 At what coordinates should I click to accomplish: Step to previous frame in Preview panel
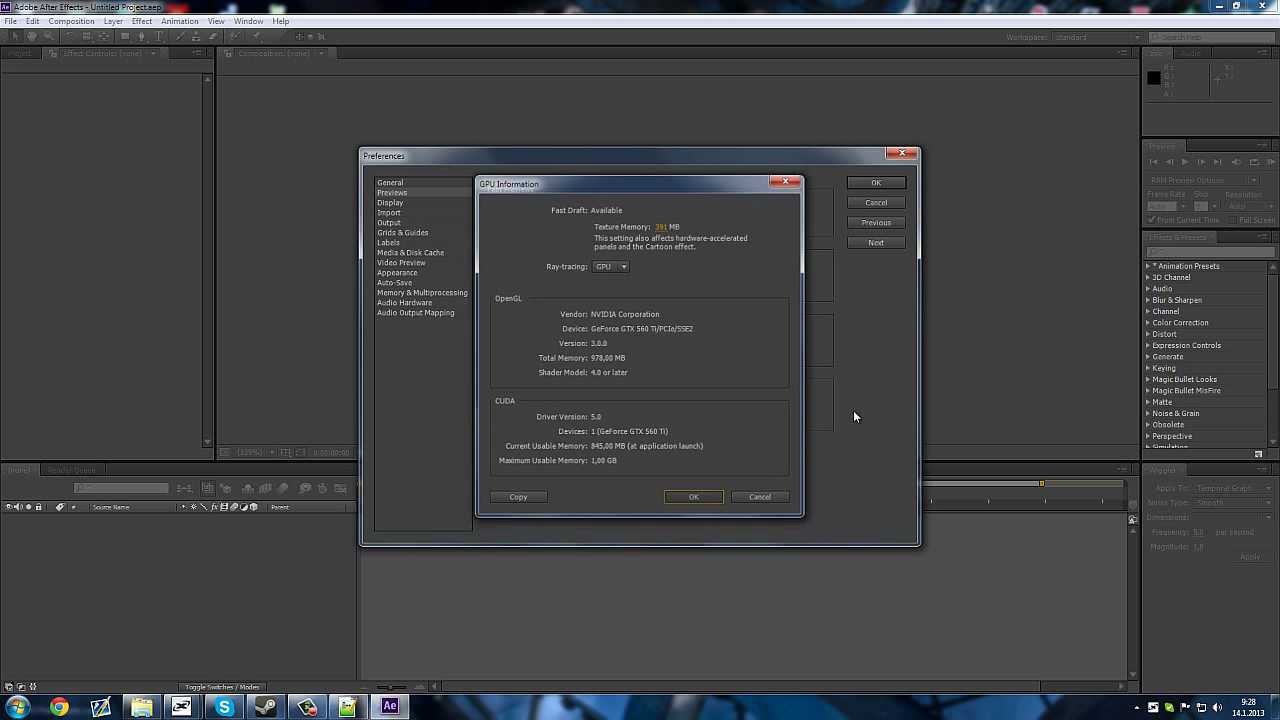pos(1170,162)
